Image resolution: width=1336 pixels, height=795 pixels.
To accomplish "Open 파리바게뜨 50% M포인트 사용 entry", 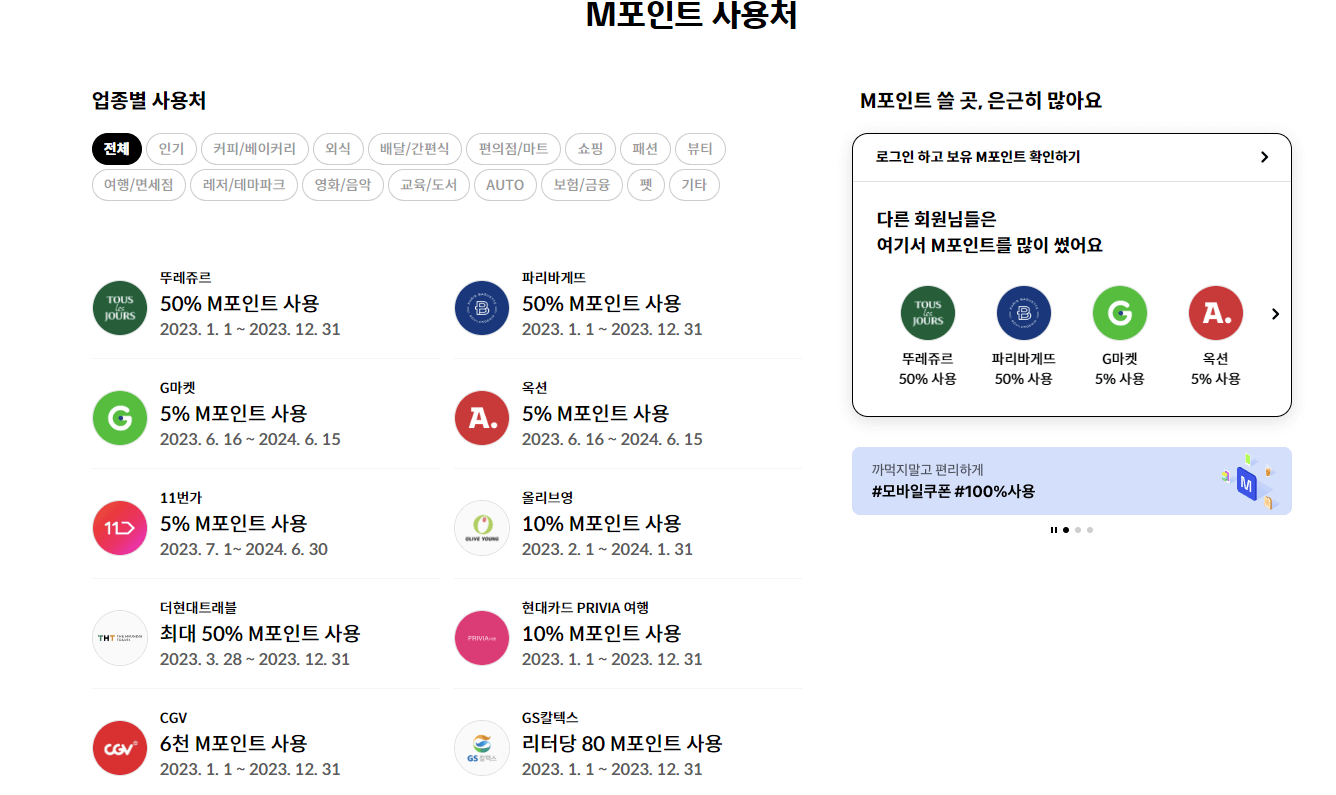I will coord(628,304).
